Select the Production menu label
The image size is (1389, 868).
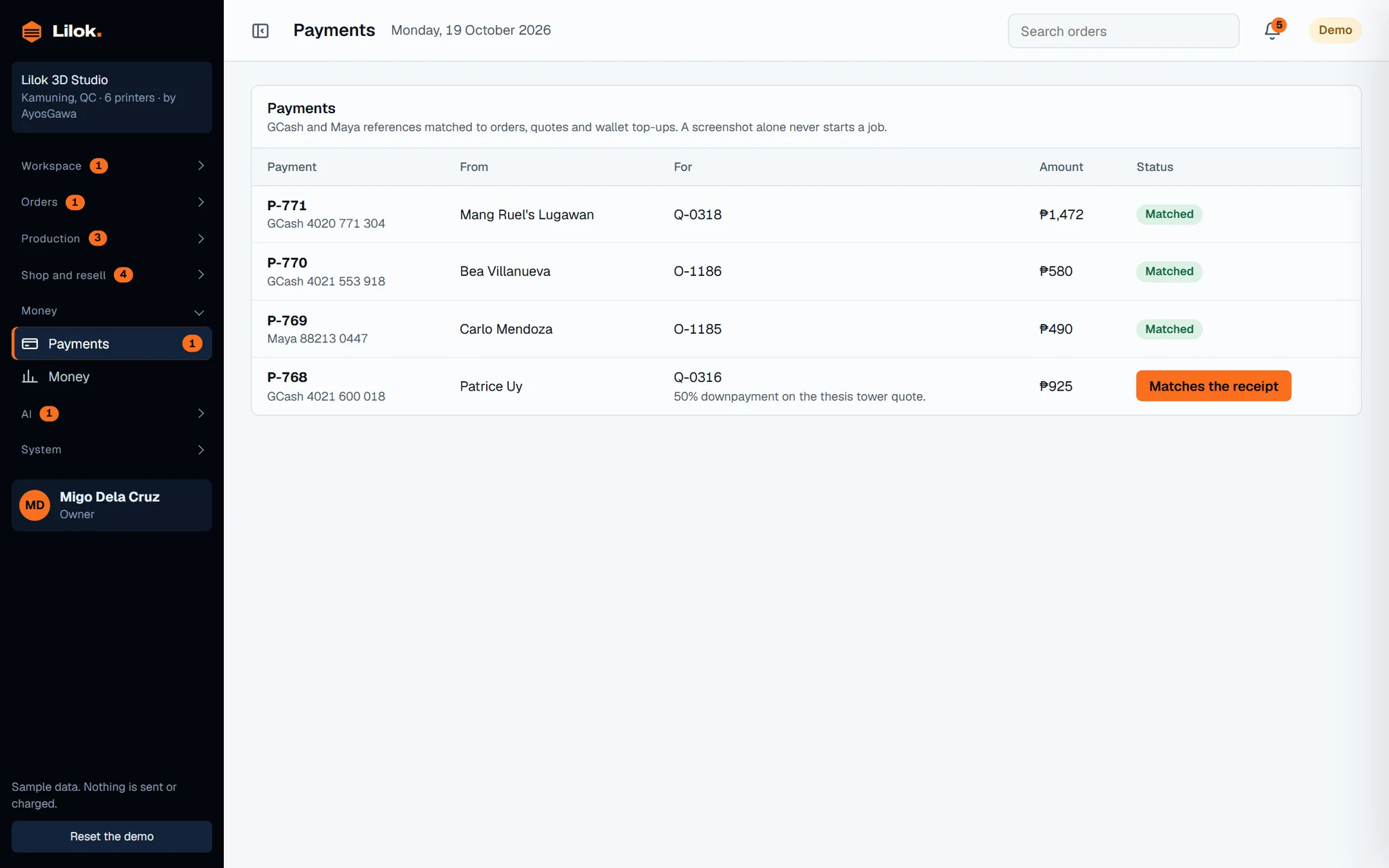click(x=50, y=239)
